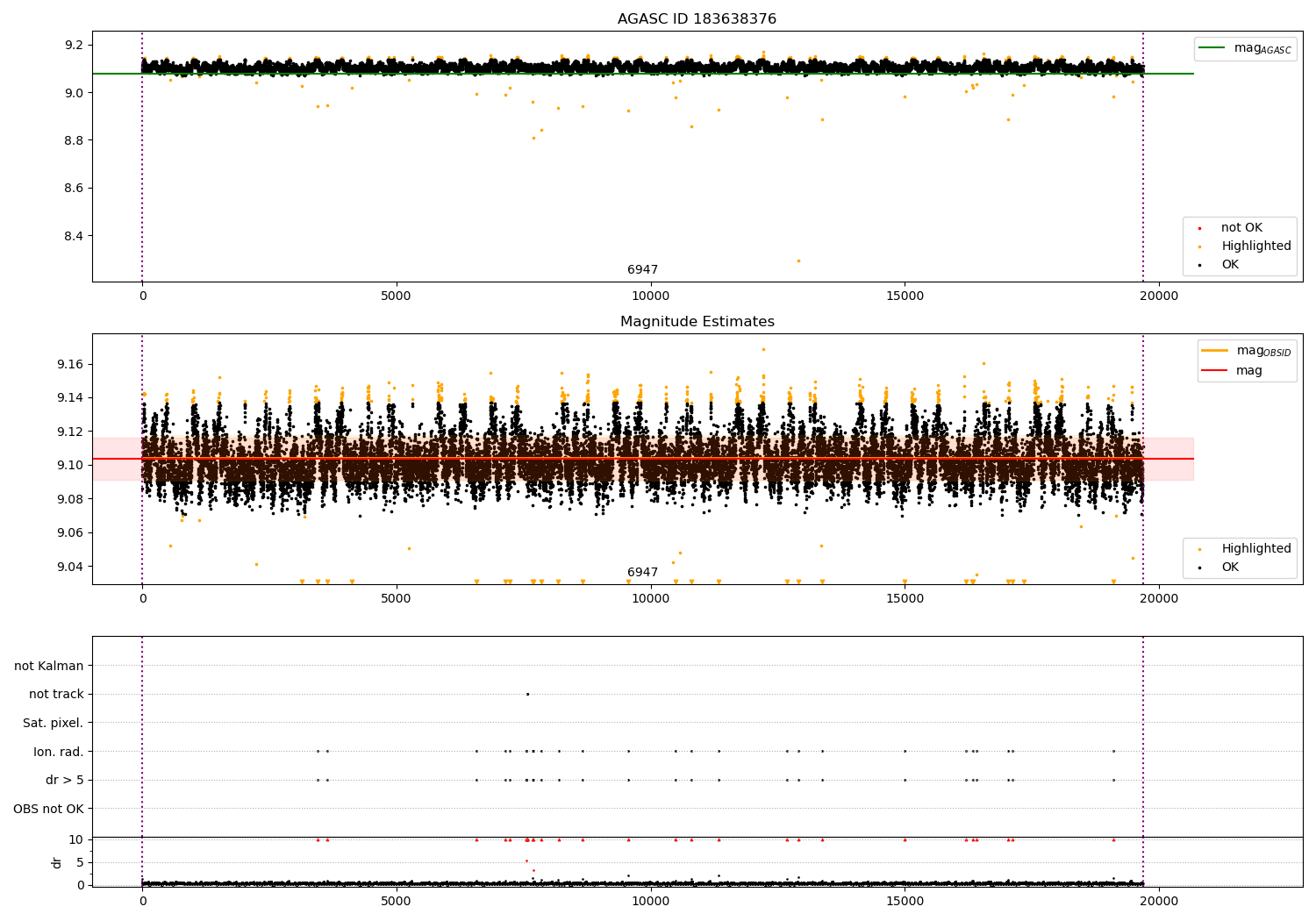The width and height of the screenshot is (1316, 921).
Task: Click 'OK' legend entry in Magnitude Estimates plot
Action: 1230,568
